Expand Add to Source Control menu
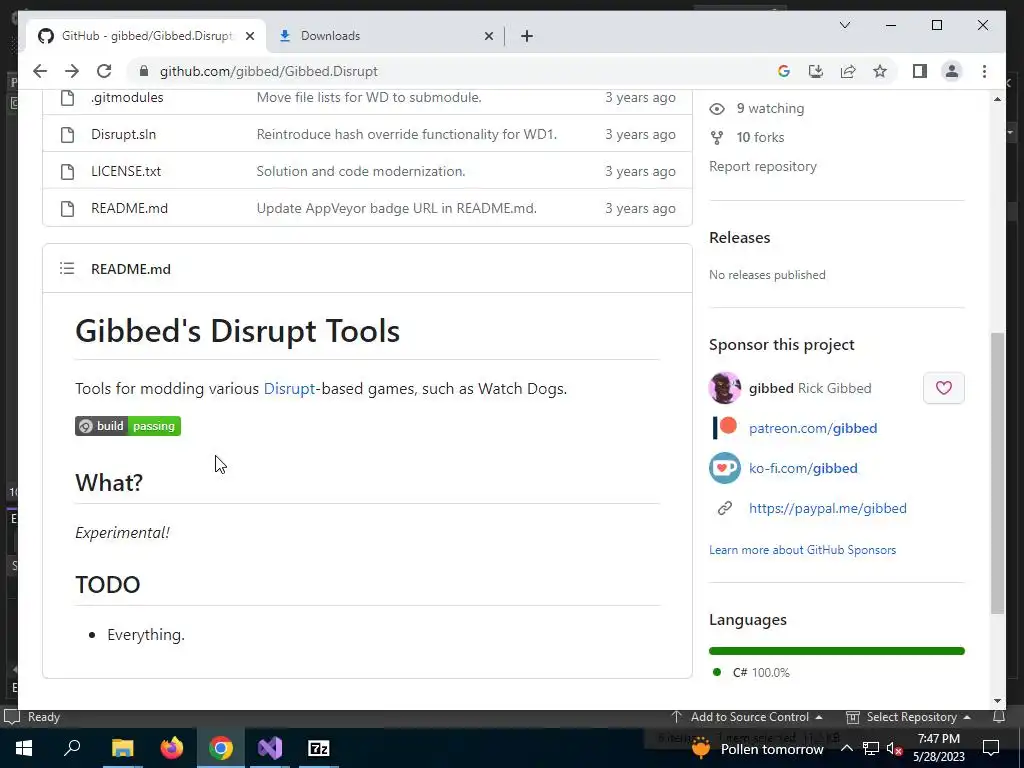This screenshot has width=1024, height=768. [747, 716]
